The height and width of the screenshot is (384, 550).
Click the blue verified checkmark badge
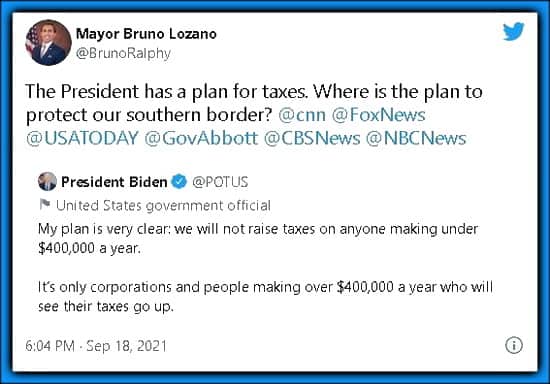coord(179,181)
